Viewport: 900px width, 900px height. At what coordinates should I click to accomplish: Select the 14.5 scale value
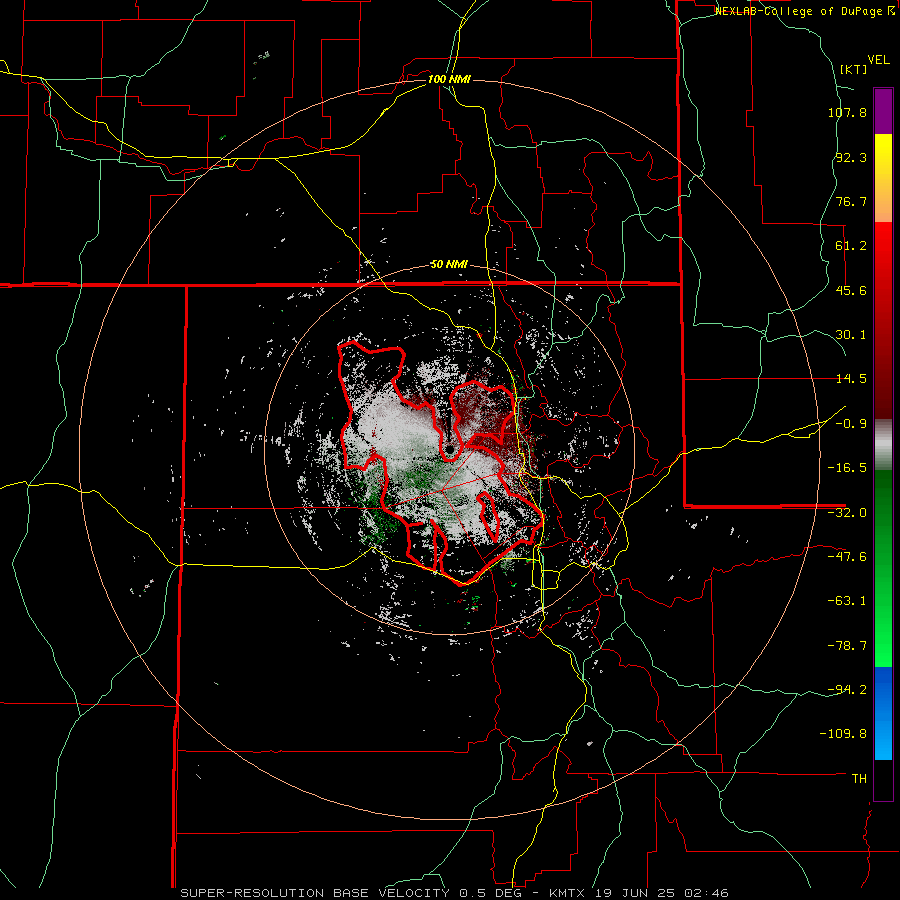coord(851,379)
